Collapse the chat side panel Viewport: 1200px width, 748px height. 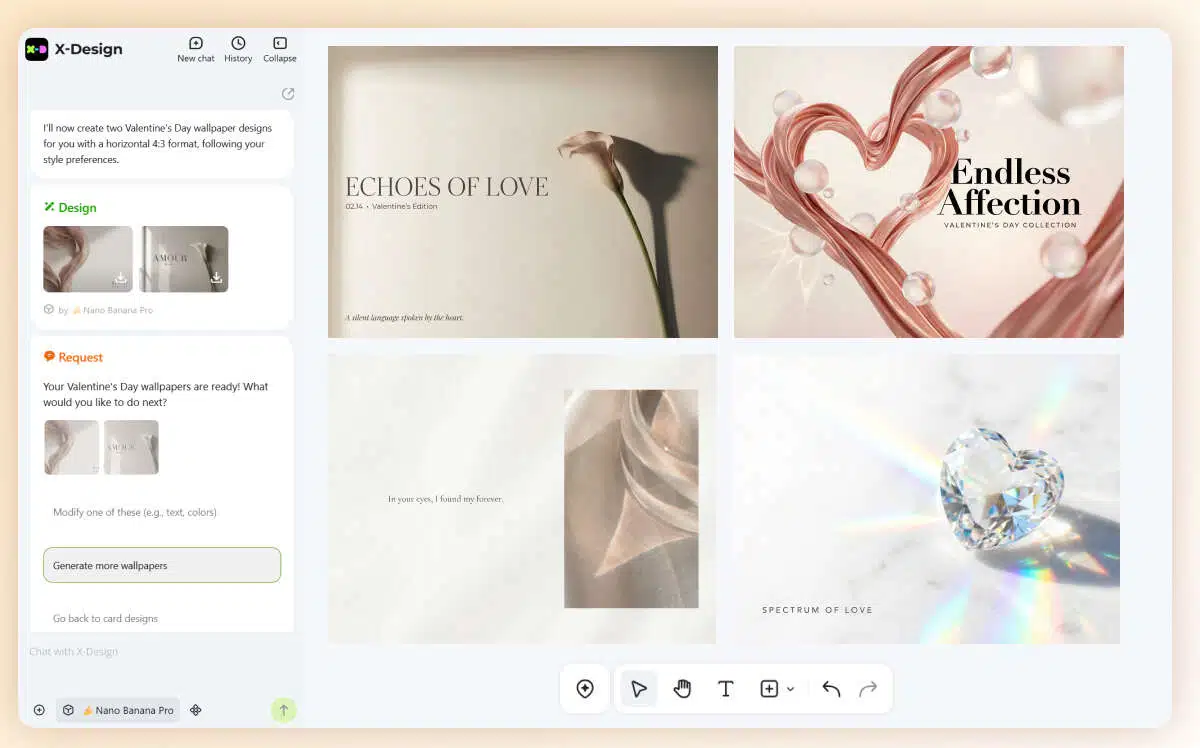[280, 49]
